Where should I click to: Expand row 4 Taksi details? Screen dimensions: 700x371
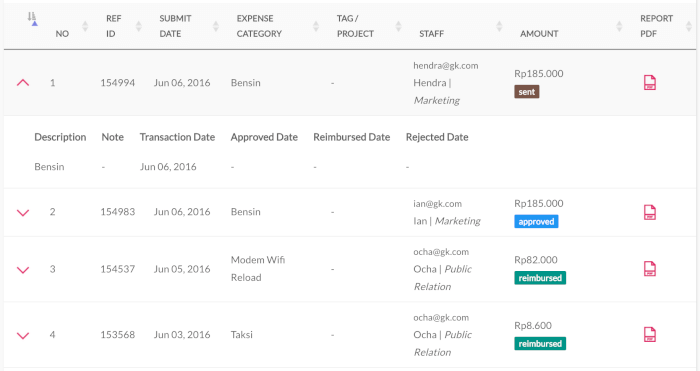pyautogui.click(x=23, y=335)
